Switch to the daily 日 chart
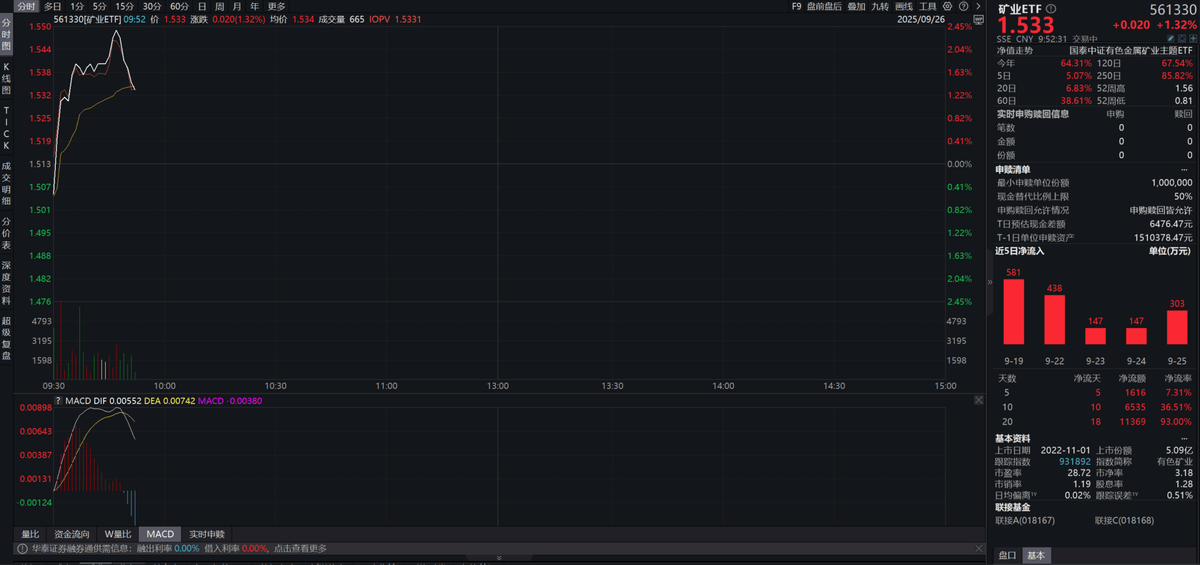This screenshot has height=565, width=1200. click(x=203, y=6)
